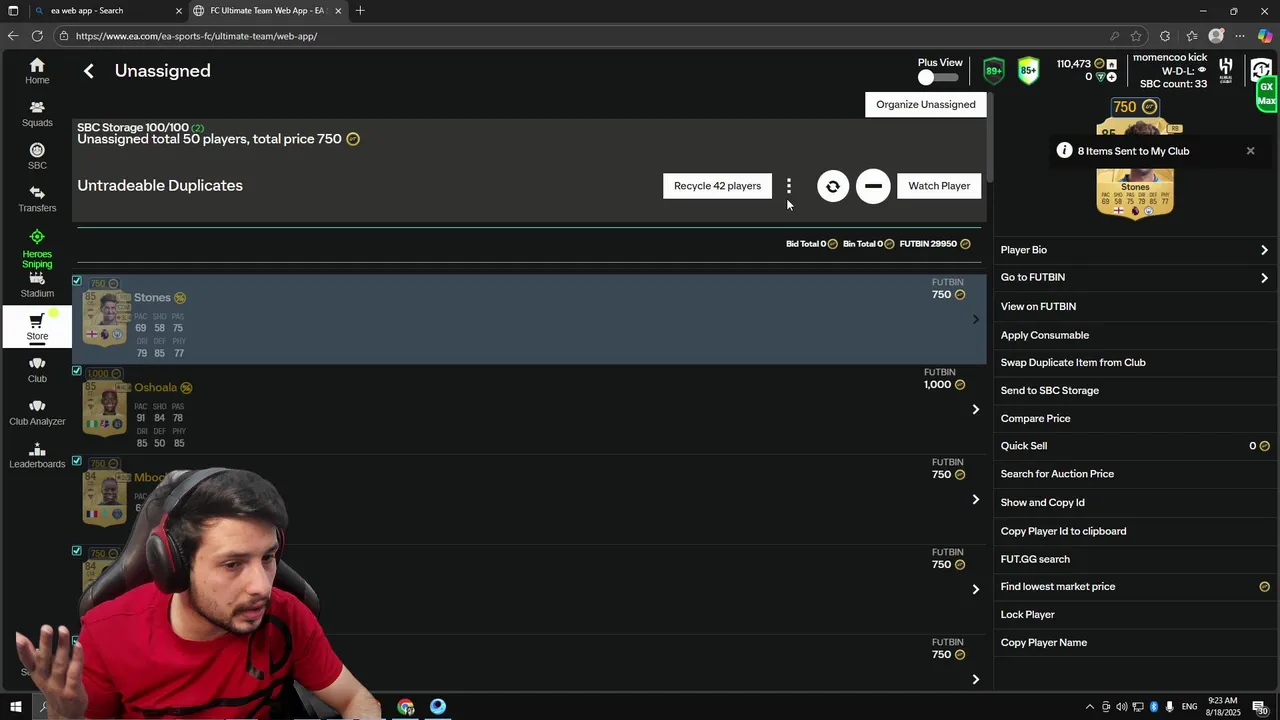
Task: Open Club Analyzer
Action: click(37, 412)
